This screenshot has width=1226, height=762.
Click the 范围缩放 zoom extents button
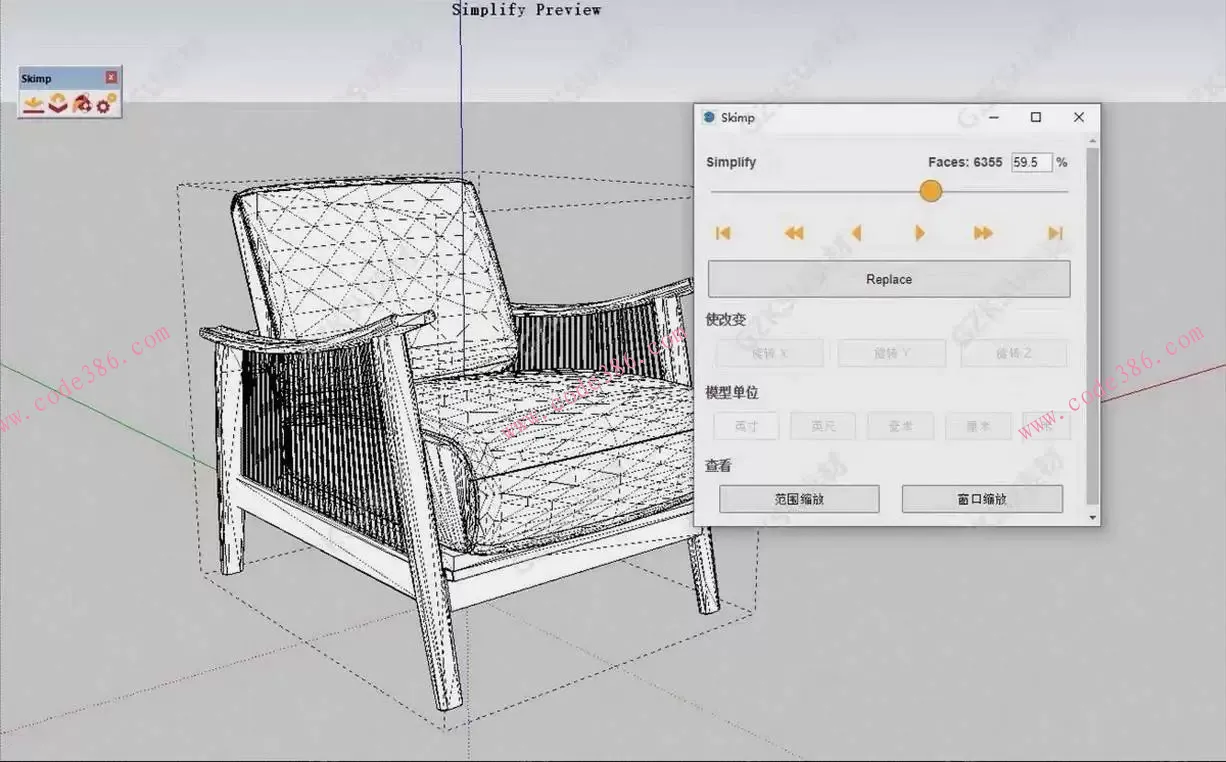[x=799, y=499]
